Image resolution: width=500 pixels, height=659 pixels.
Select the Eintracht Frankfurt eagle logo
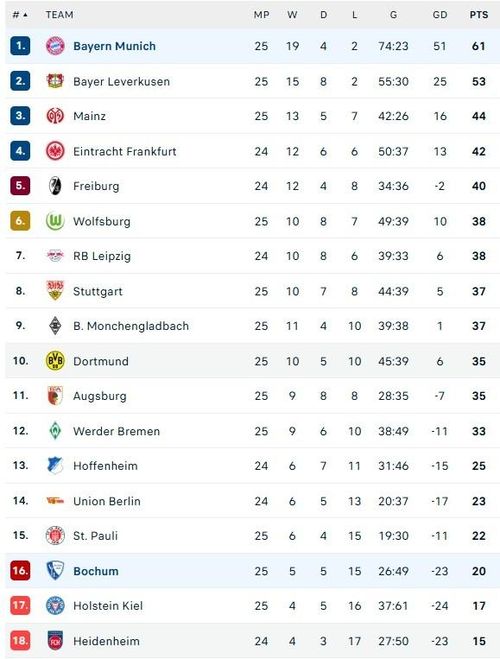click(55, 151)
